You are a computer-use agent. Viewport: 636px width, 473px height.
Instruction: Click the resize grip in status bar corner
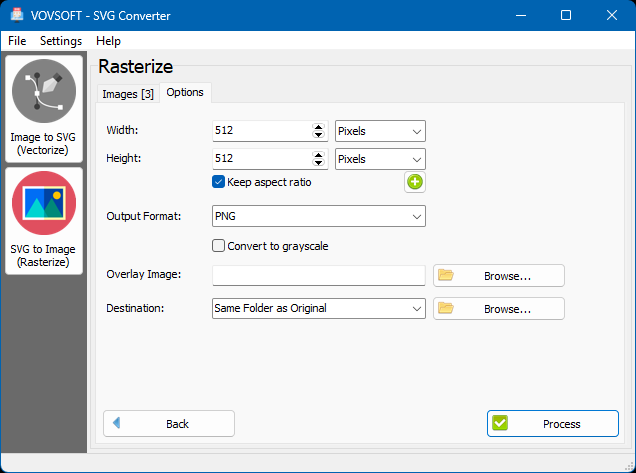coord(630,467)
